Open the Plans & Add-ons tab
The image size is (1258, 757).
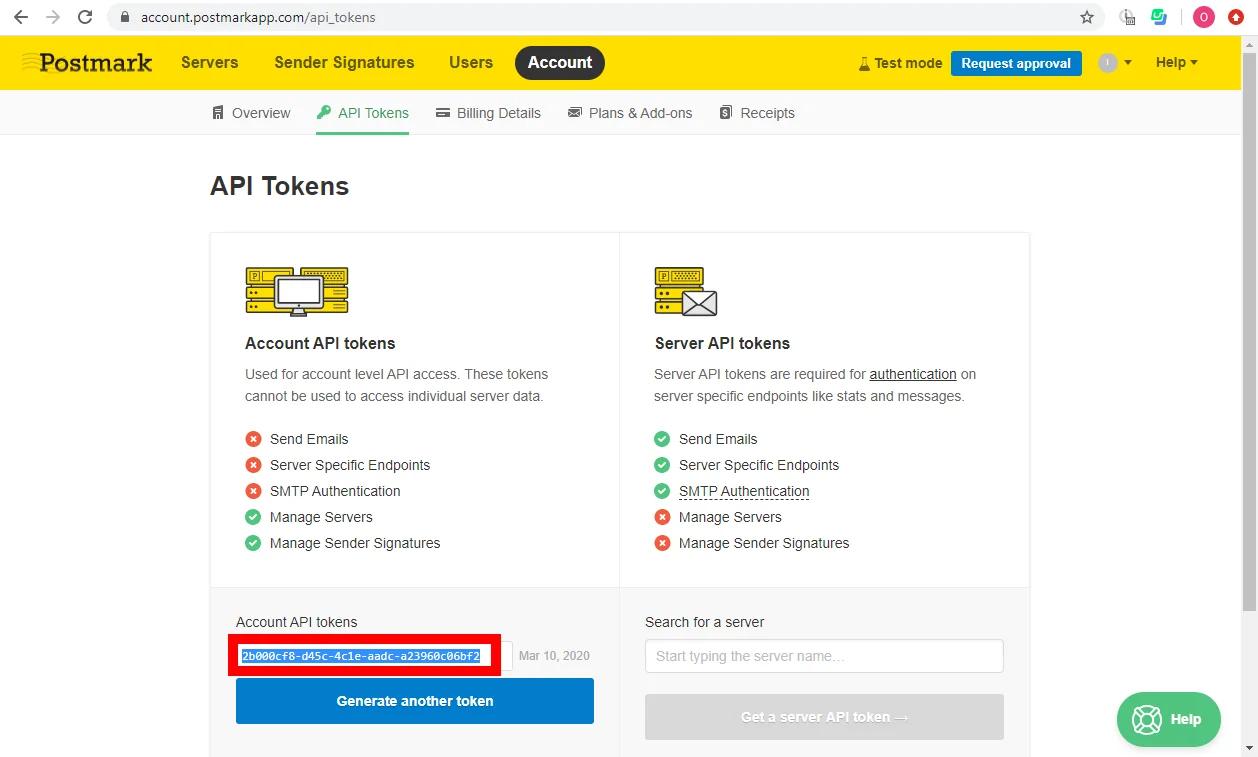click(630, 113)
